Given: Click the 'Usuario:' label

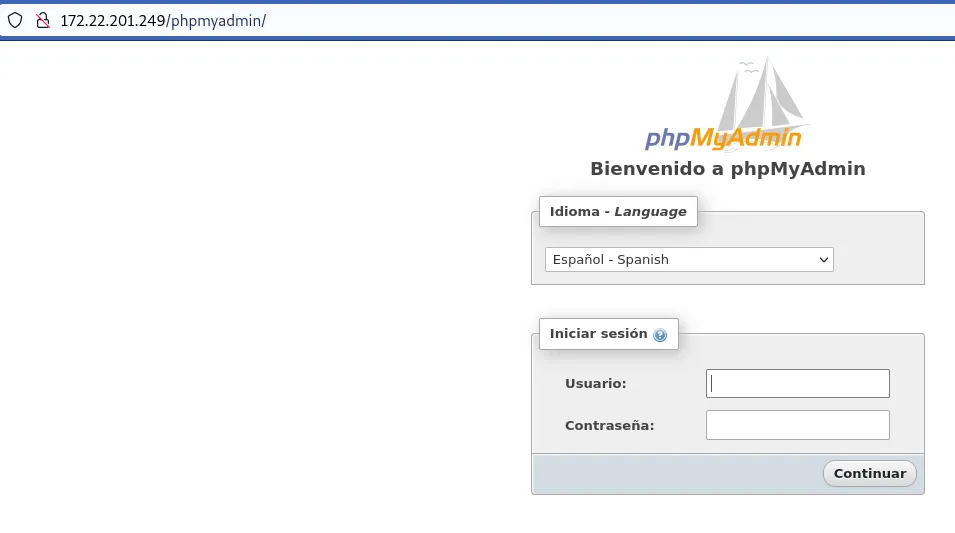Looking at the screenshot, I should [595, 384].
